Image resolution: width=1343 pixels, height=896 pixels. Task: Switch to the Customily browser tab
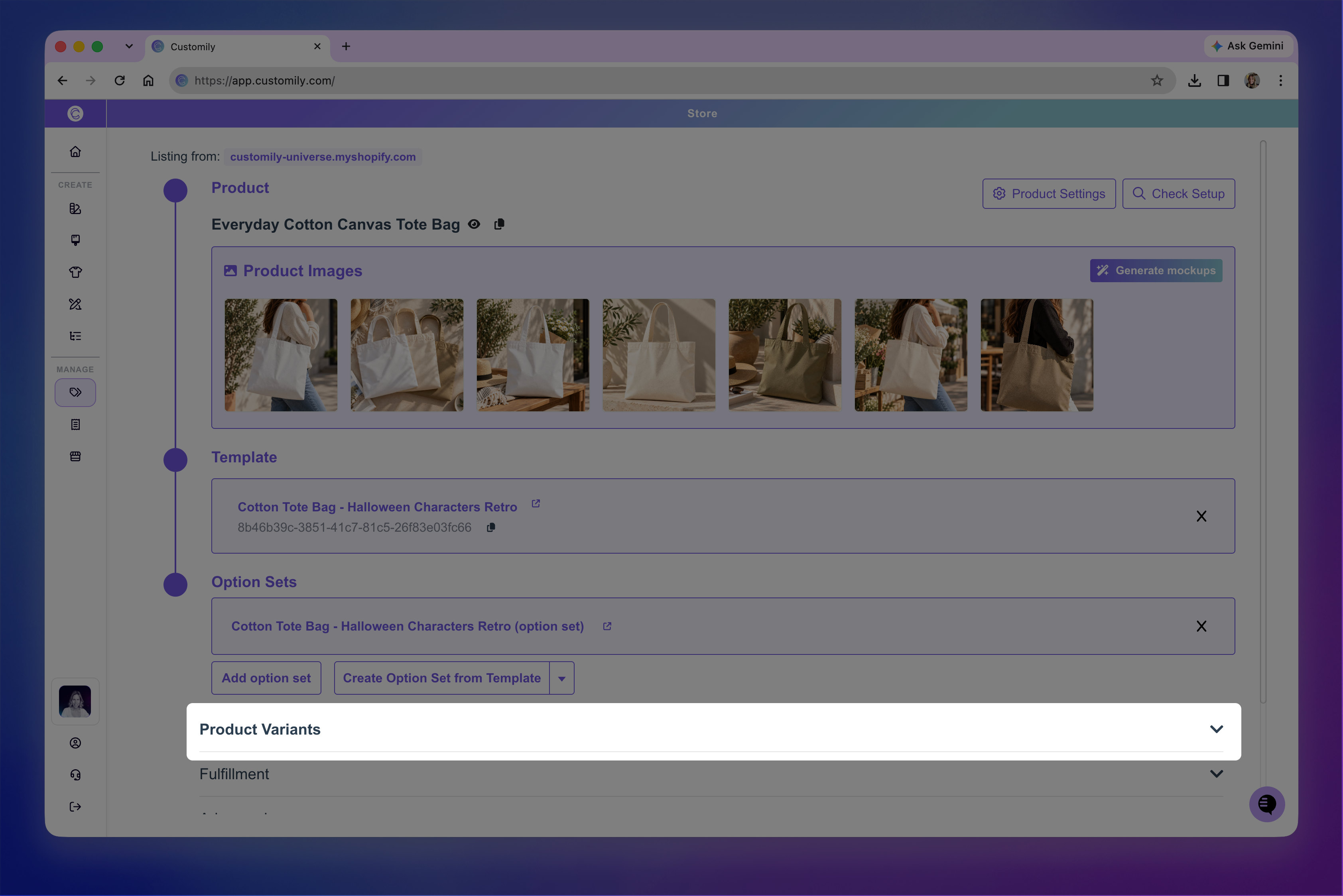coord(238,47)
